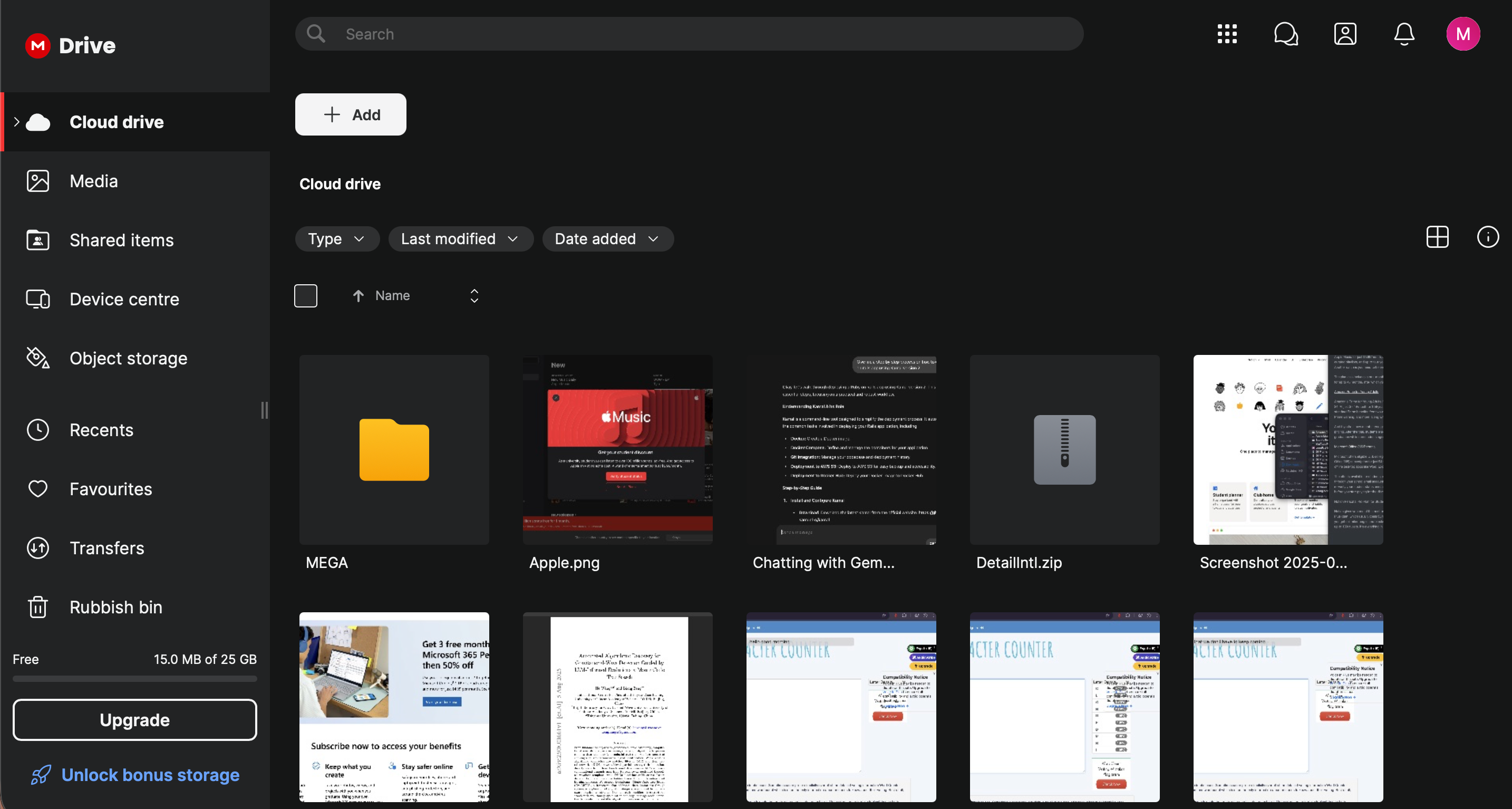Open the sort options stepper arrows
Image resolution: width=1512 pixels, height=809 pixels.
pos(474,296)
